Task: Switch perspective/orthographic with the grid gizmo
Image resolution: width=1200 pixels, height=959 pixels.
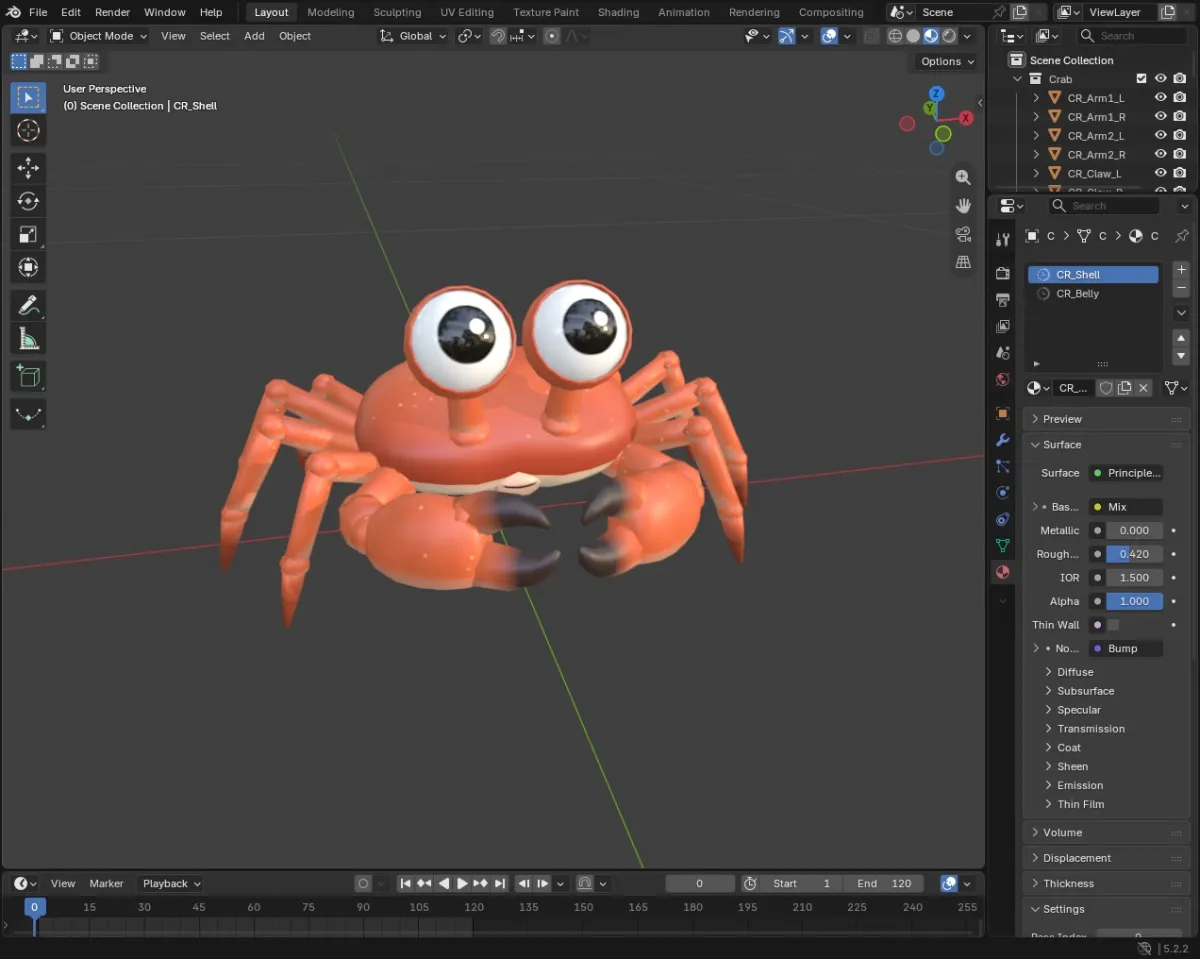Action: pyautogui.click(x=963, y=262)
